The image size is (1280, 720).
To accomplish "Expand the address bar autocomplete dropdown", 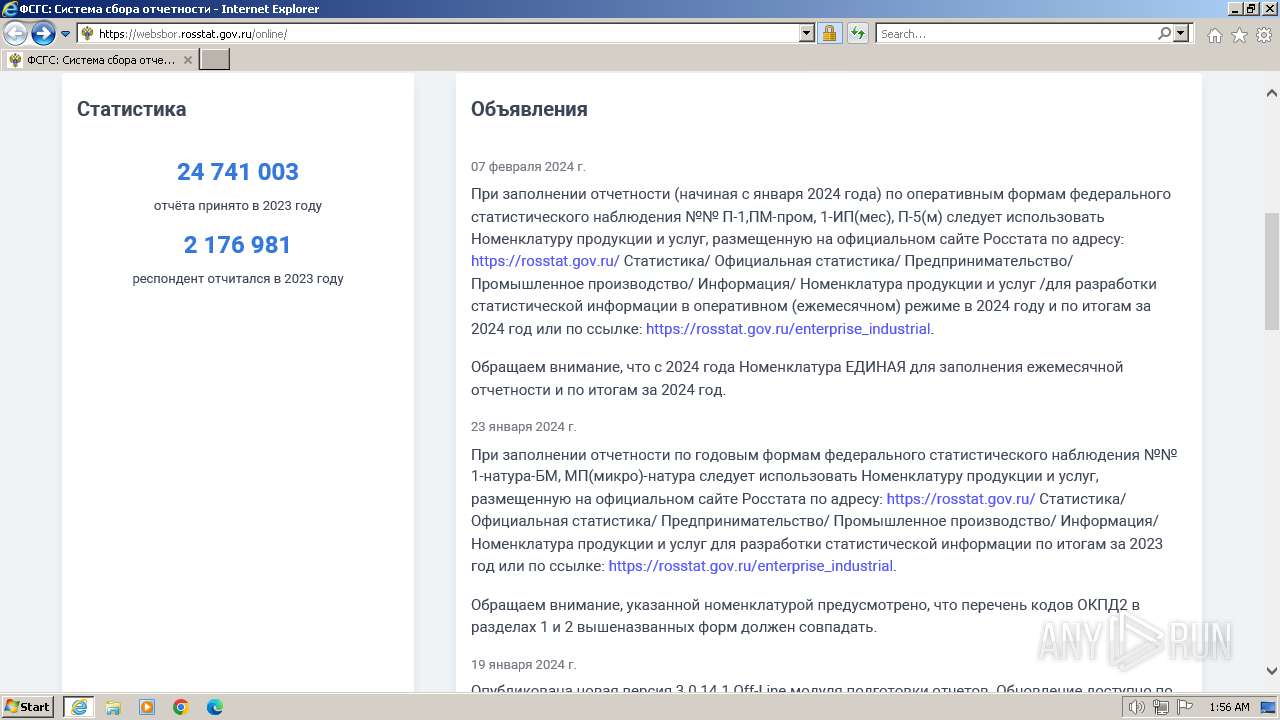I will [x=807, y=34].
